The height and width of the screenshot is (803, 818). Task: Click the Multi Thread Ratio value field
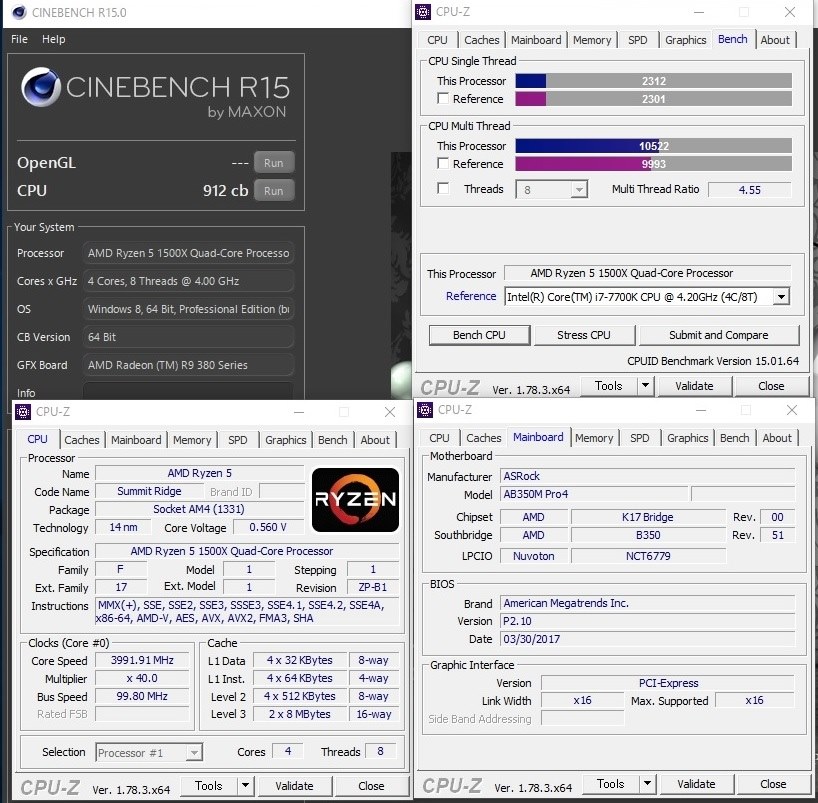750,189
